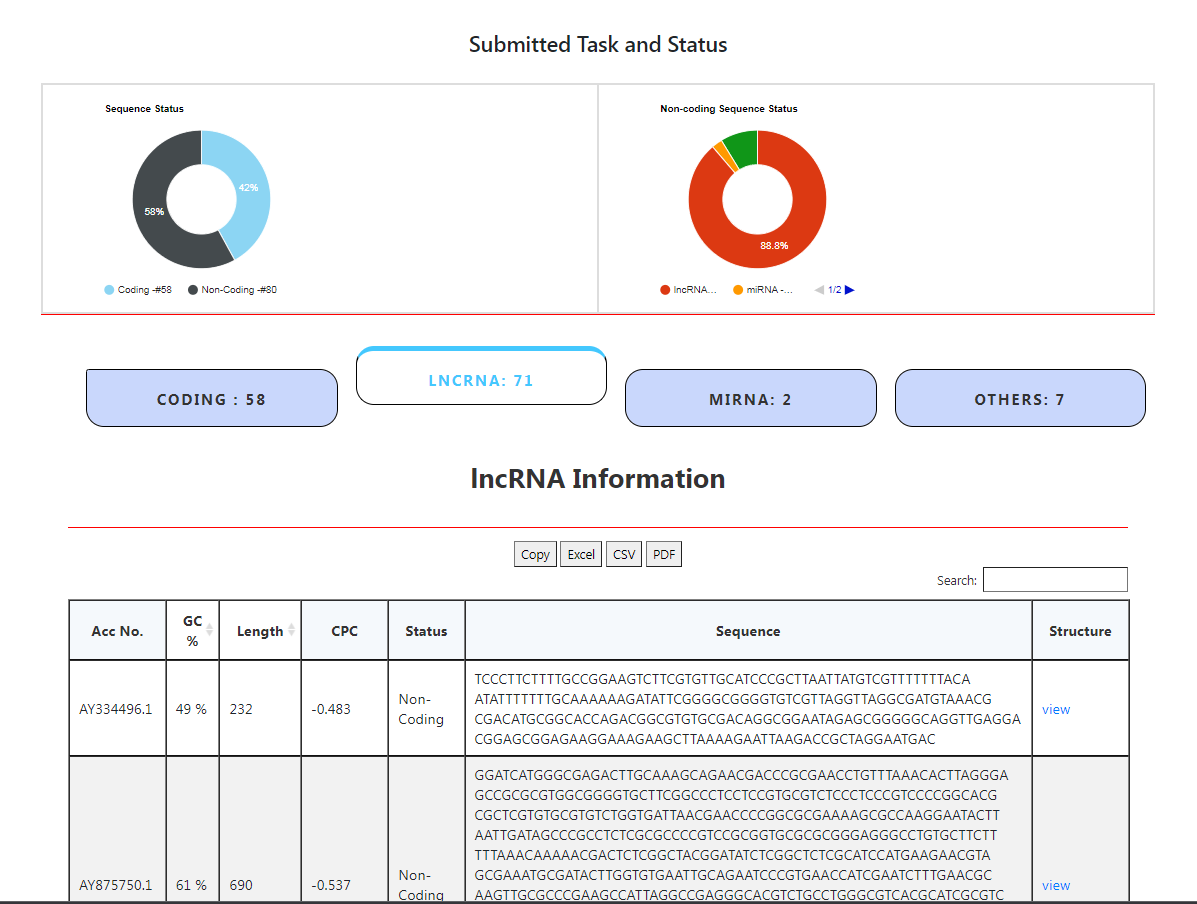Sort table by Length column
Viewport: 1197px width, 904px height.
(x=260, y=631)
